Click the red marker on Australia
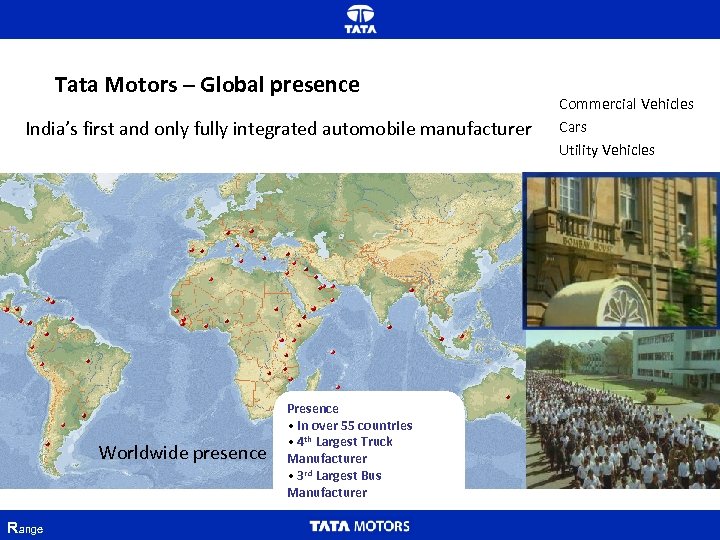The height and width of the screenshot is (540, 720). [x=508, y=397]
